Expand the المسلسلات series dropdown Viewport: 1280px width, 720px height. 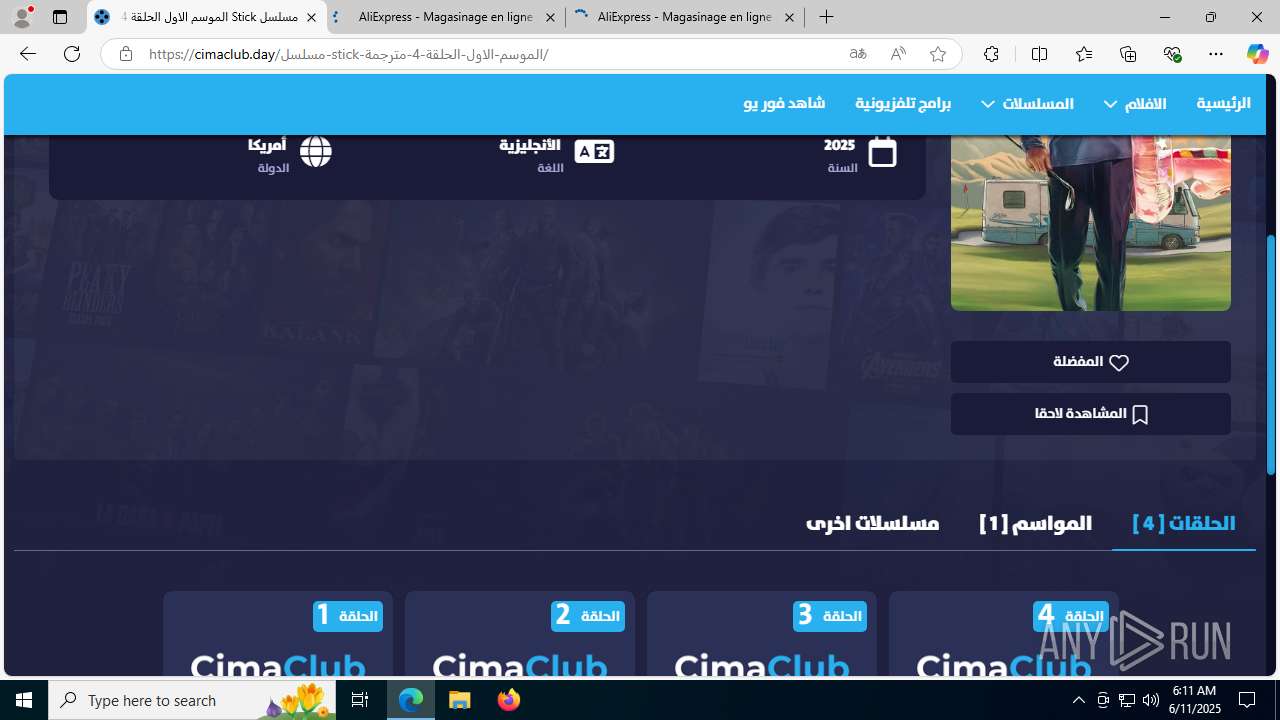[x=1027, y=103]
